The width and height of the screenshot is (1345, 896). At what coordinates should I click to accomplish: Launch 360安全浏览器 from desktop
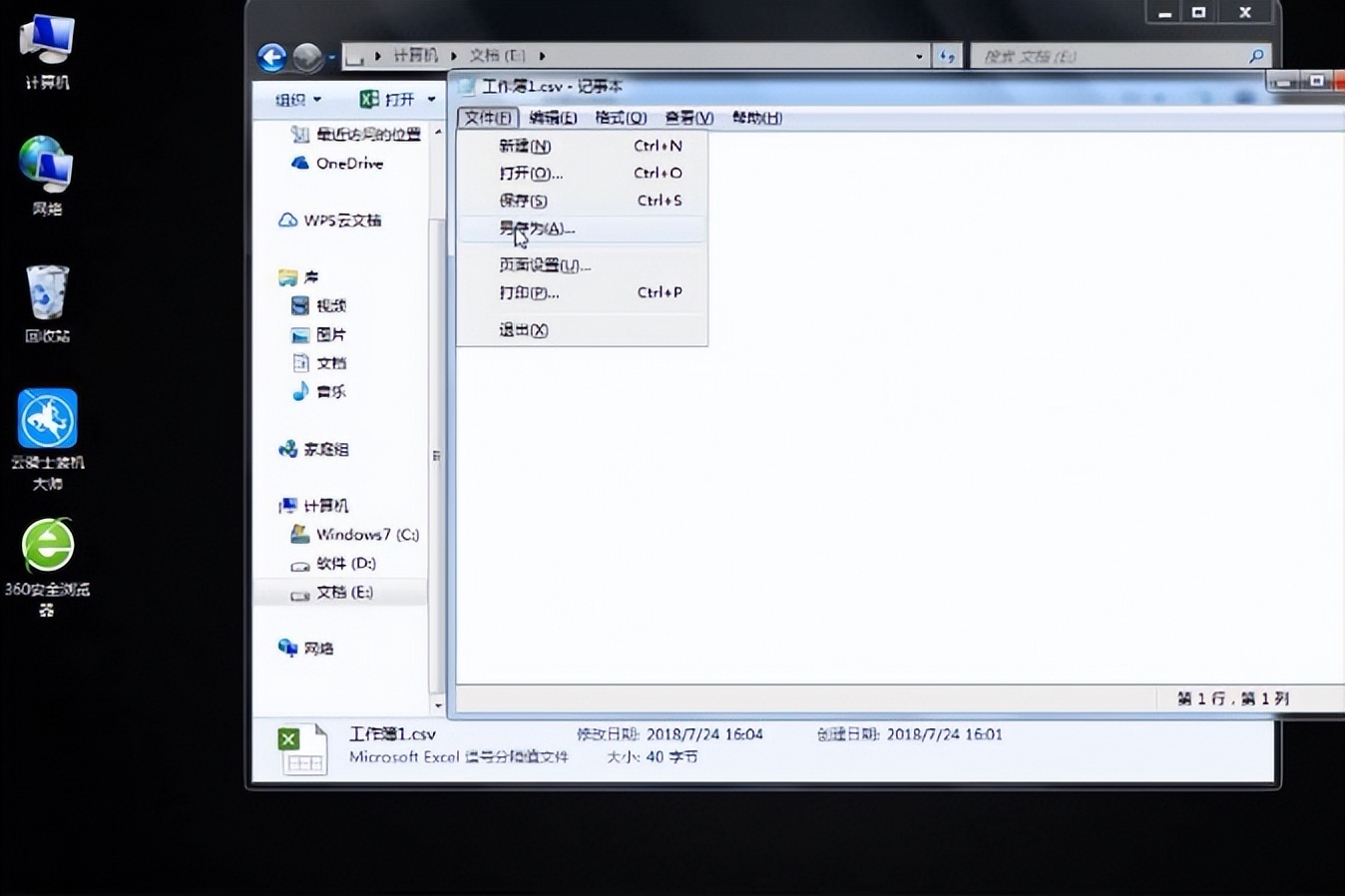coord(47,567)
